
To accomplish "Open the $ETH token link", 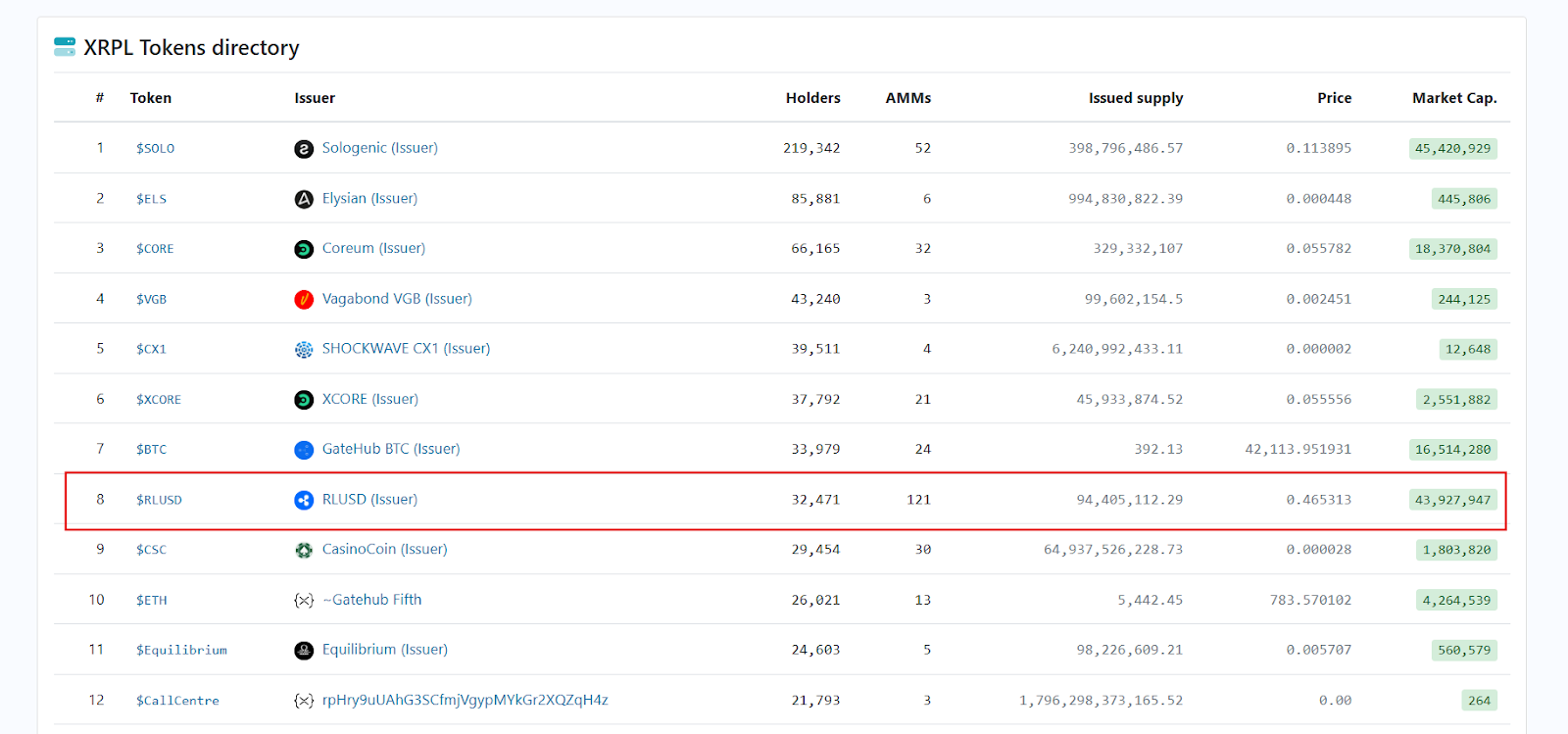I will click(x=151, y=600).
